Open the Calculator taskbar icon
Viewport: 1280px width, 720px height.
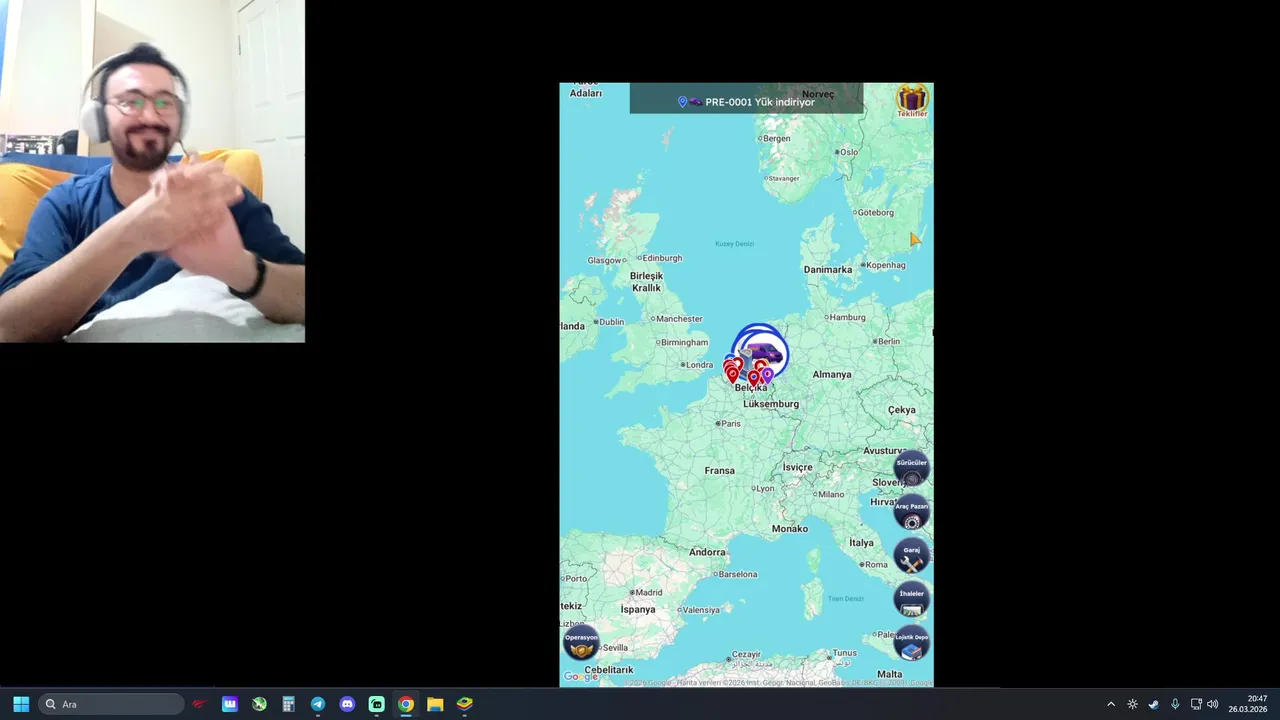tap(288, 704)
